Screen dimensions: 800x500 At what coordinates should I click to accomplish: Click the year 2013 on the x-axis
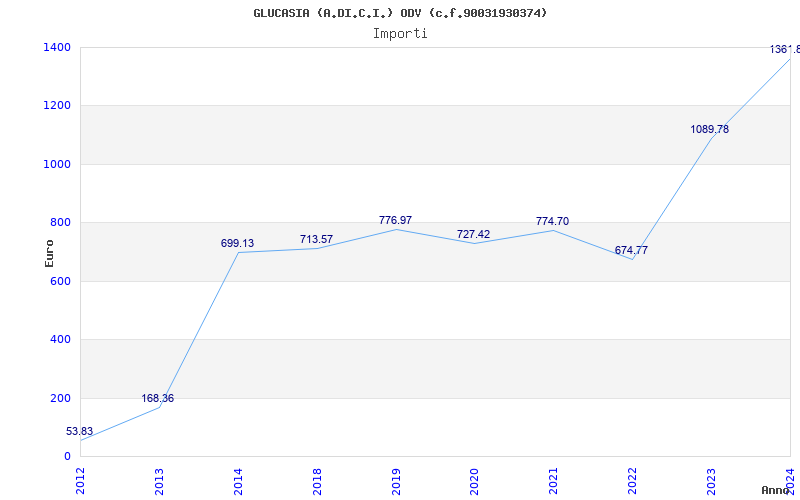[x=159, y=481]
